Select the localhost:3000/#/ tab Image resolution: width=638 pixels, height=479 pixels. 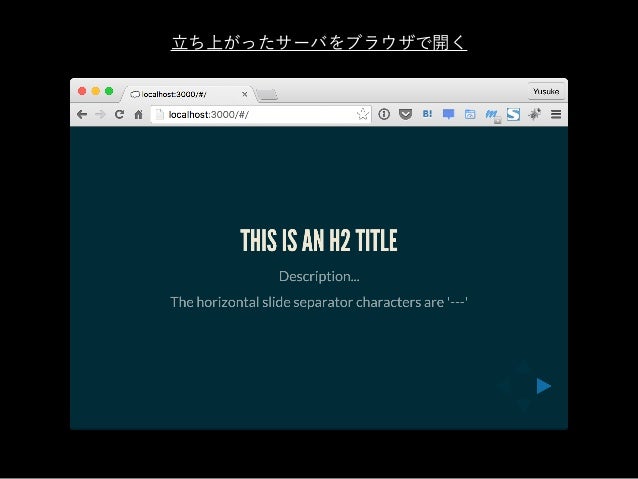tap(188, 94)
